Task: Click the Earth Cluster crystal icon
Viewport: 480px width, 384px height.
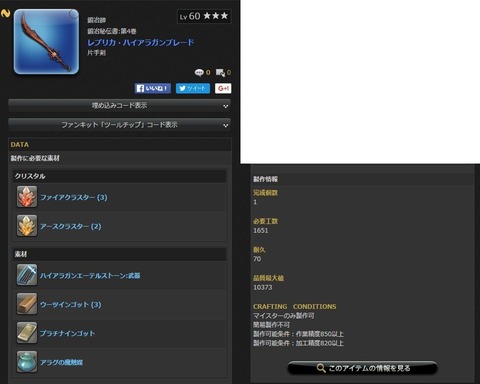Action: pyautogui.click(x=27, y=226)
